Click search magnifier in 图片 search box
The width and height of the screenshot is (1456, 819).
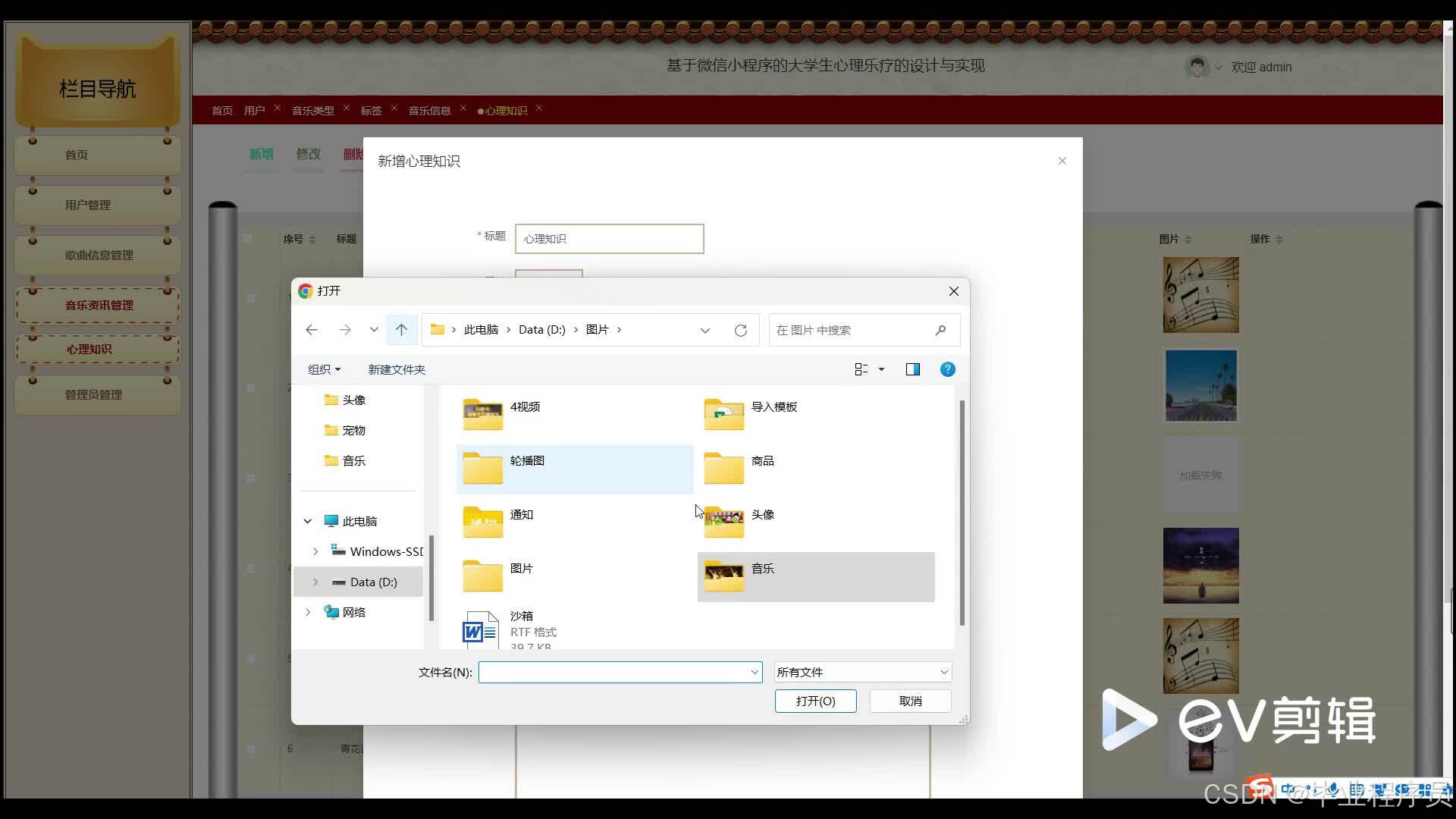click(940, 331)
